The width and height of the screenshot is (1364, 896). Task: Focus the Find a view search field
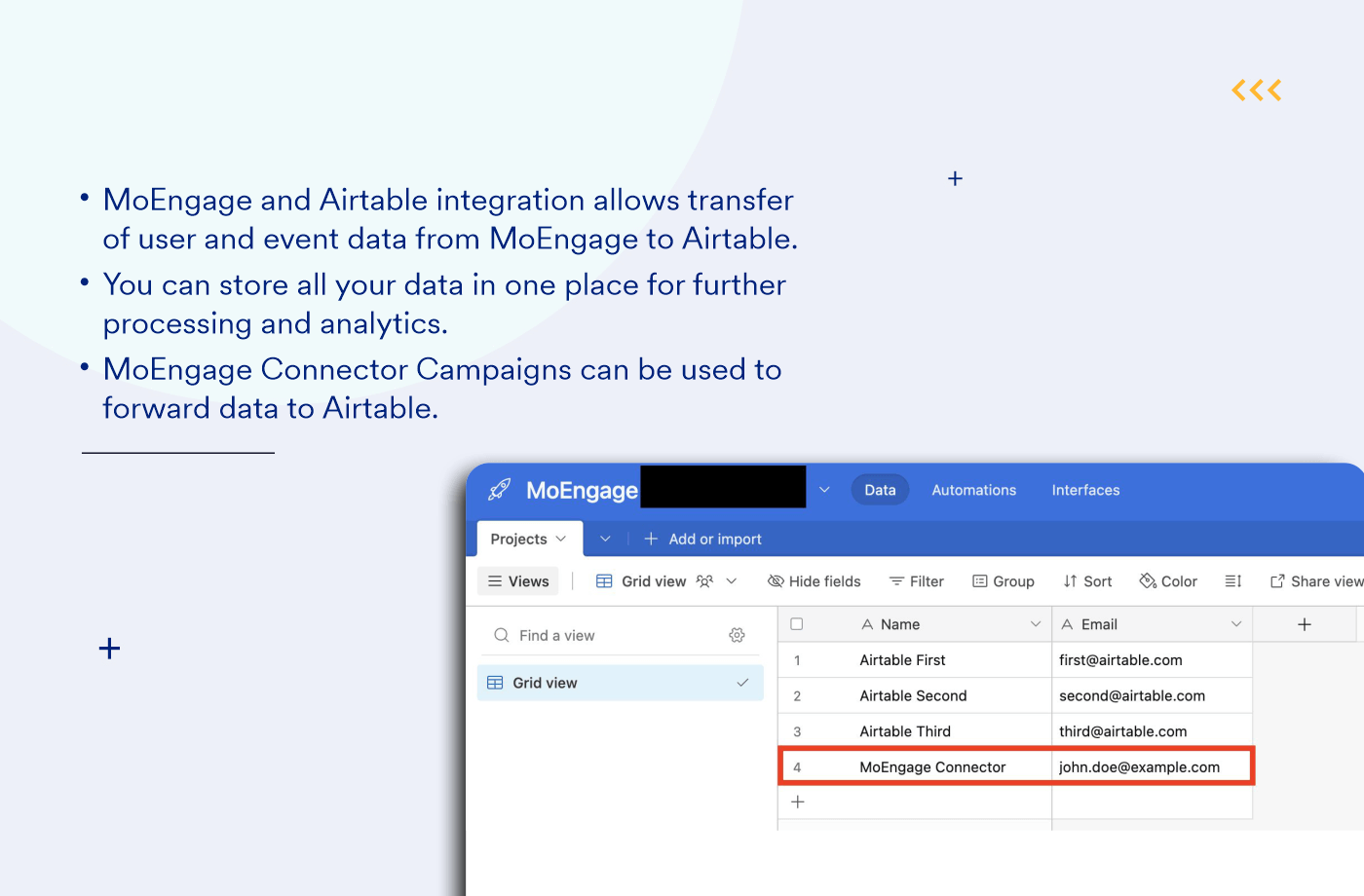pos(604,635)
